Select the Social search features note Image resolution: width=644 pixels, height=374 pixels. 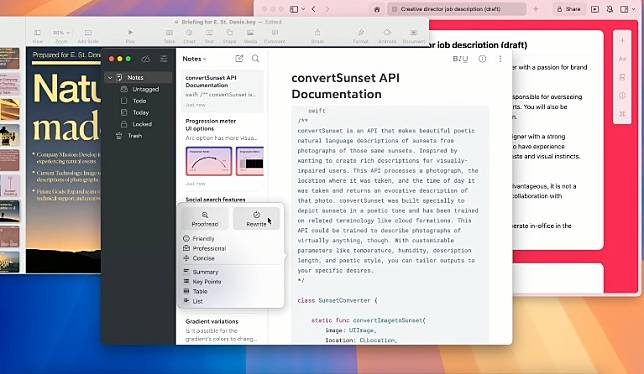pyautogui.click(x=215, y=200)
